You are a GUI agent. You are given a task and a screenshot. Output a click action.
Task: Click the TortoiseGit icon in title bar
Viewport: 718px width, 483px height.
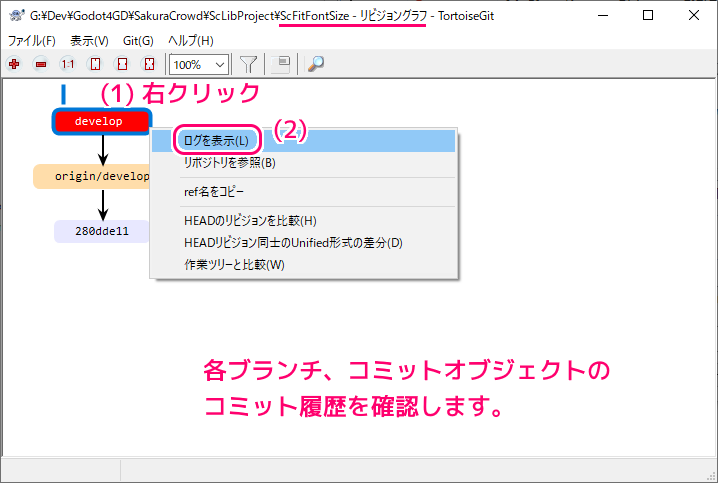[17, 16]
